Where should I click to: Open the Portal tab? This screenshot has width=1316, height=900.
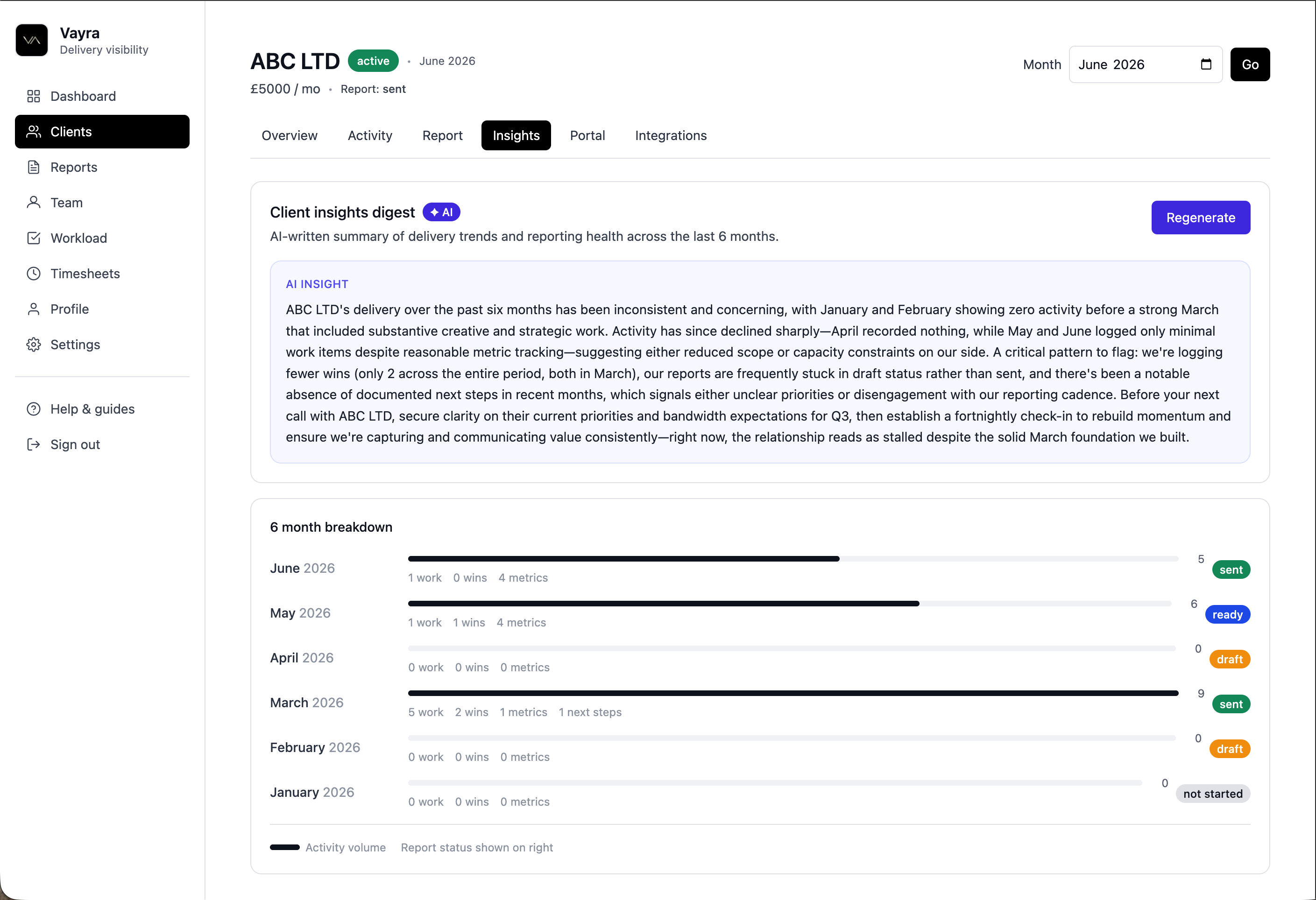coord(587,135)
